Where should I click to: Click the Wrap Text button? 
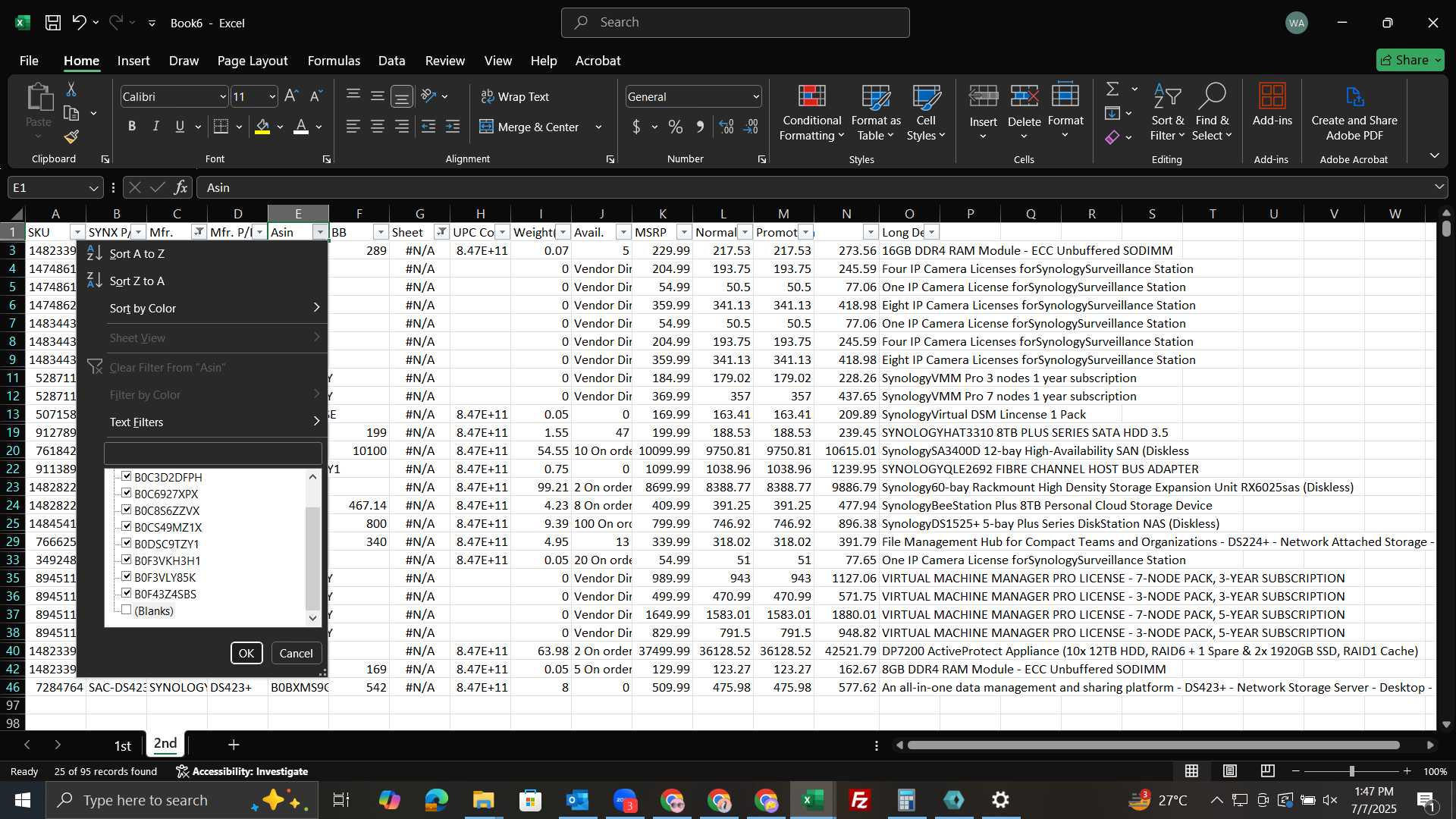click(x=515, y=96)
